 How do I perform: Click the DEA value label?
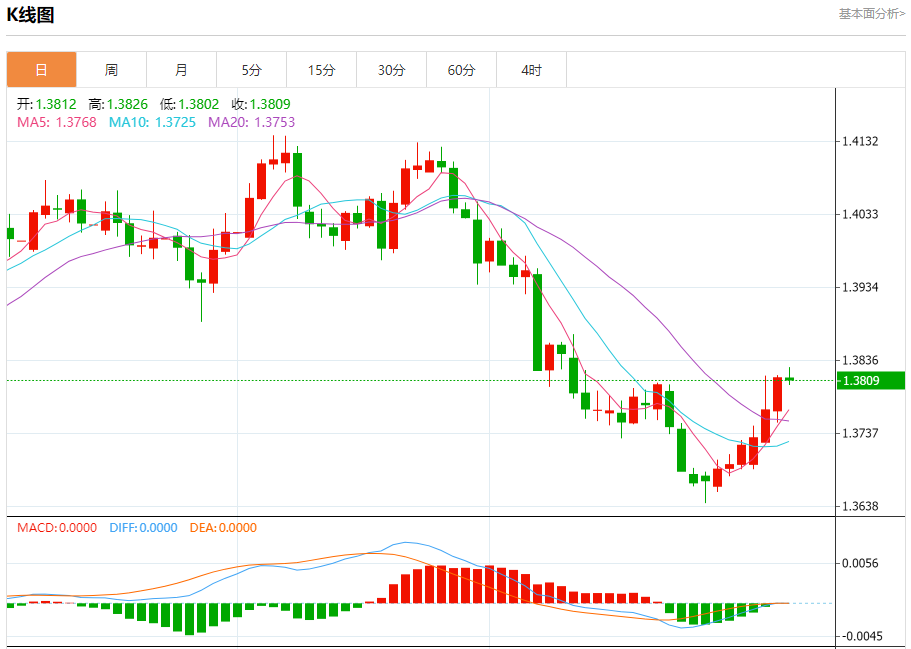(x=222, y=528)
